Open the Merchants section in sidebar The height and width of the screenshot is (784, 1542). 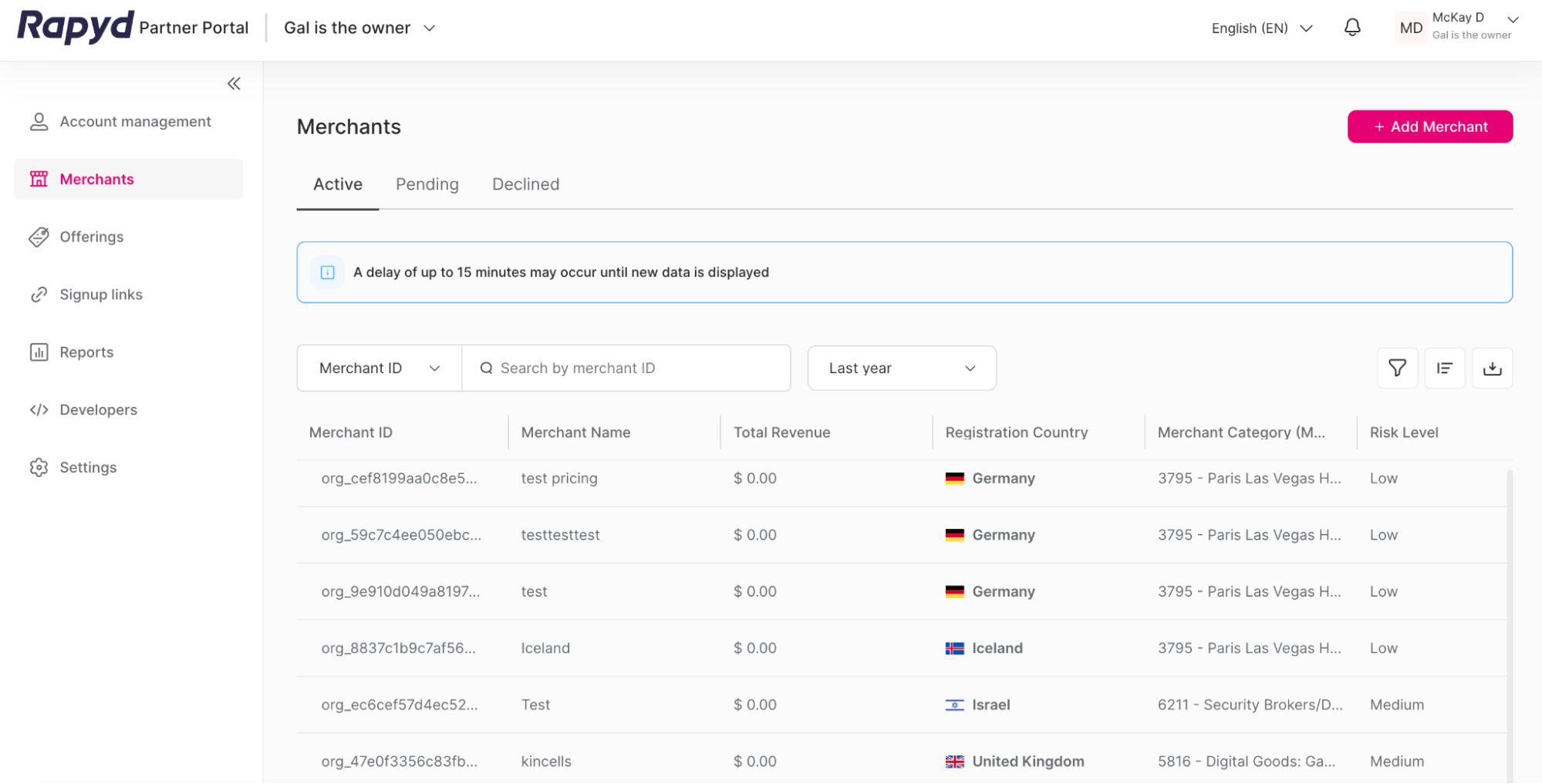point(96,179)
